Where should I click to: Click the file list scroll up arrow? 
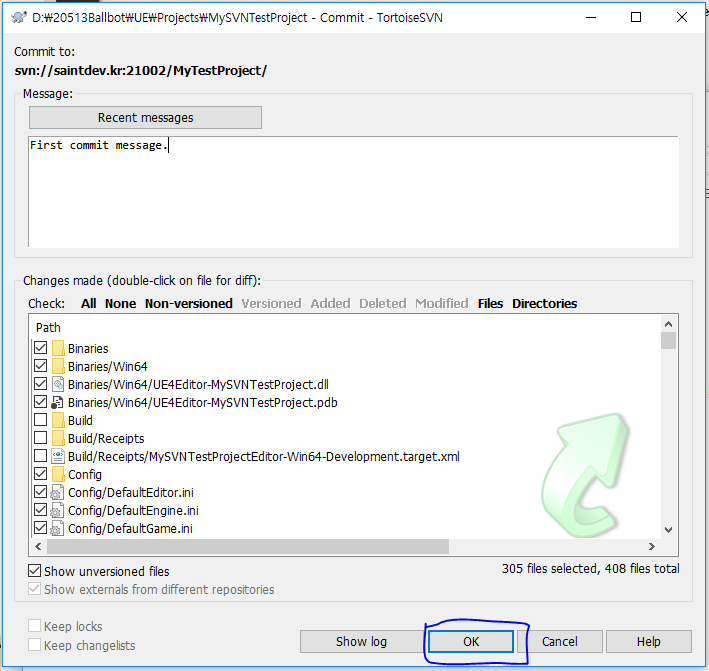668,324
